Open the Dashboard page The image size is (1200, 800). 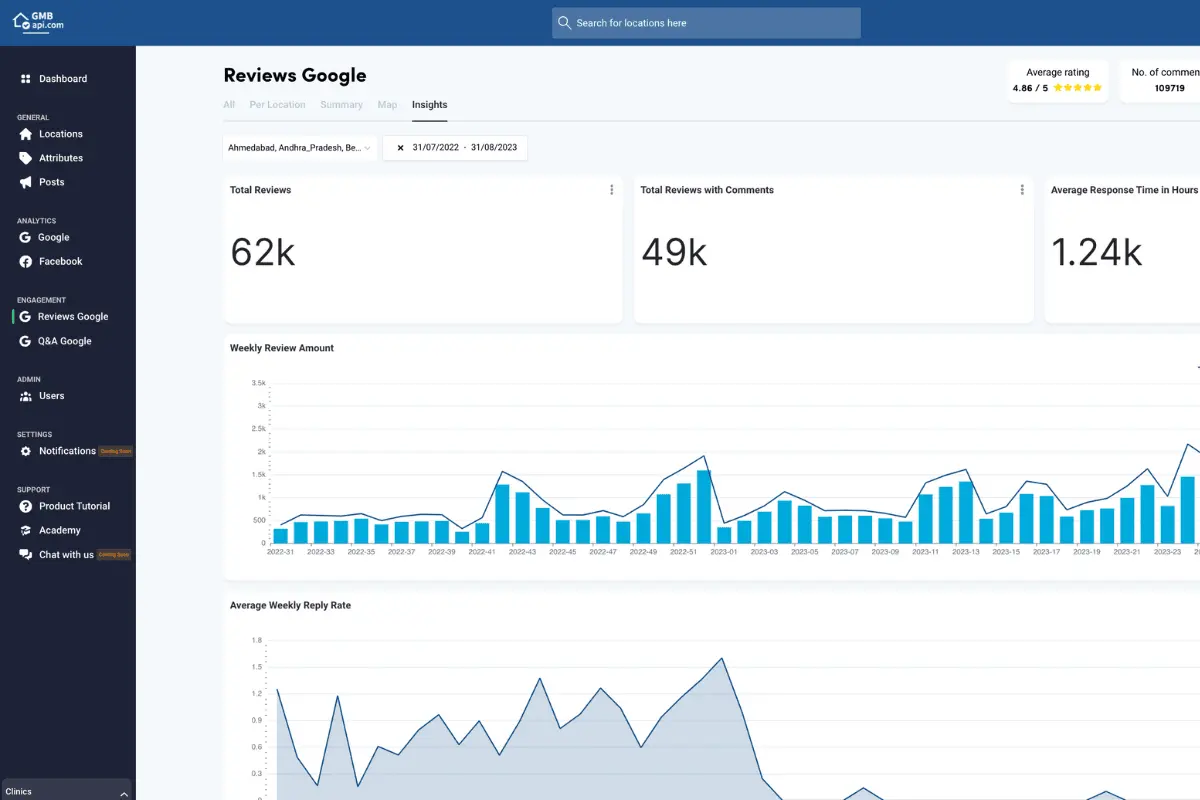pos(63,79)
